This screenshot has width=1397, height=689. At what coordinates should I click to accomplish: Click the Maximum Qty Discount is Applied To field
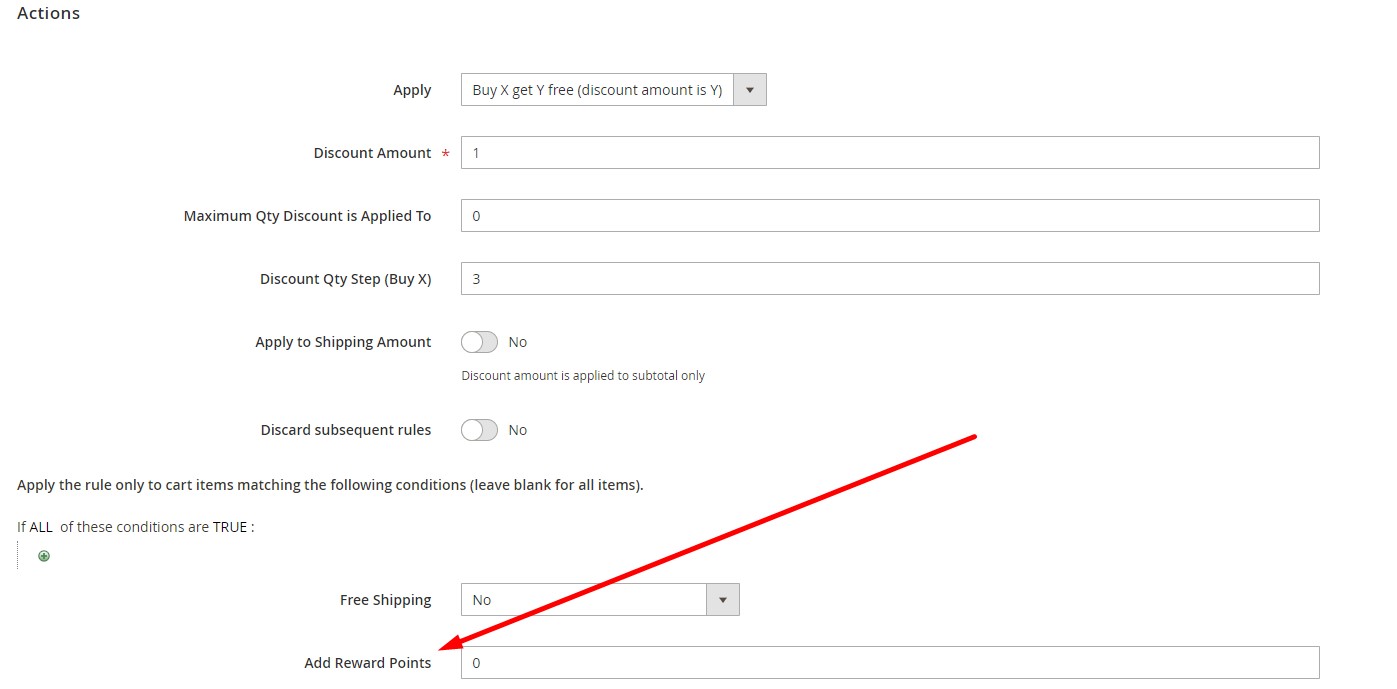click(x=889, y=216)
